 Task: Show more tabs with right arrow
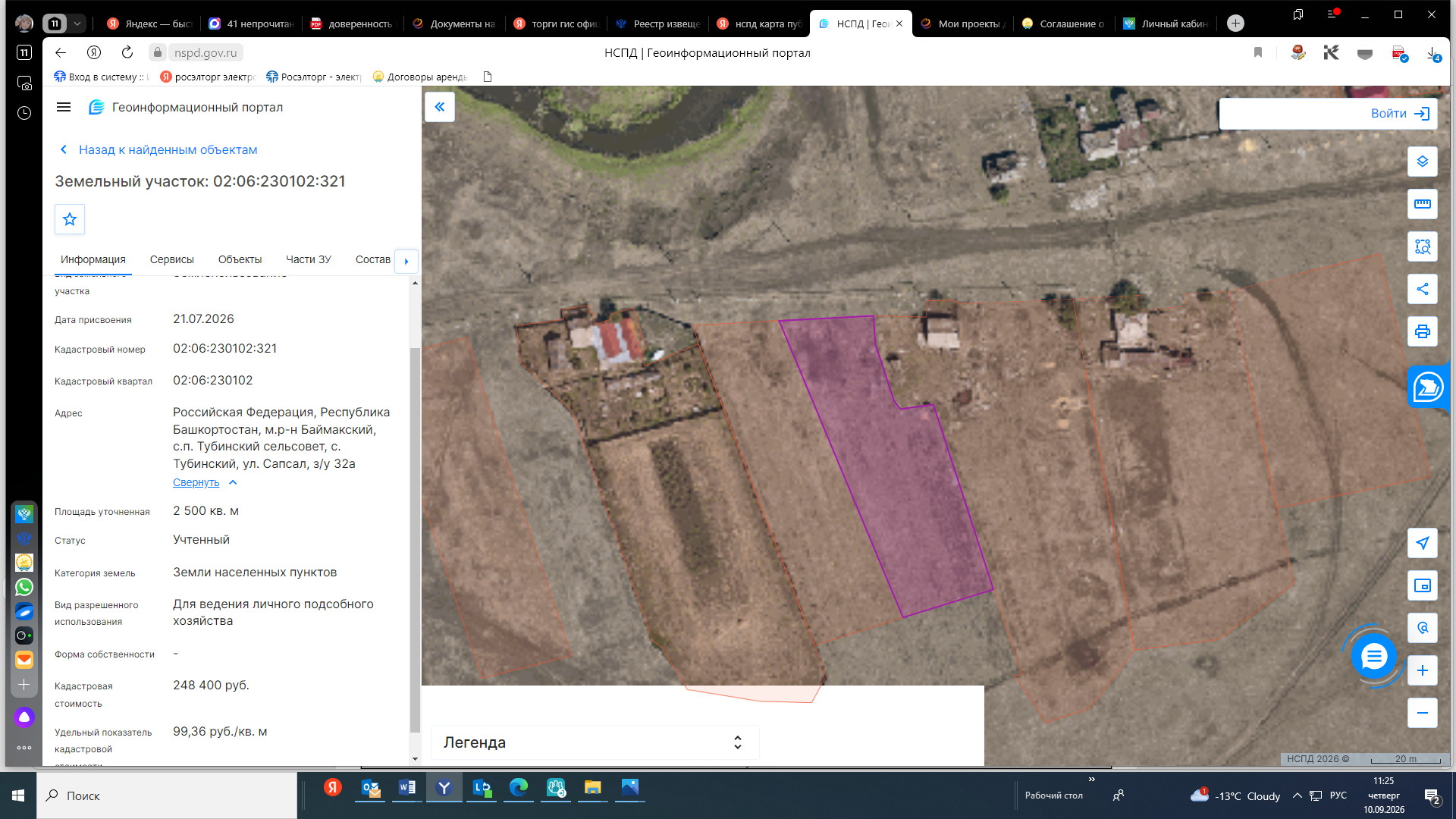[x=406, y=261]
